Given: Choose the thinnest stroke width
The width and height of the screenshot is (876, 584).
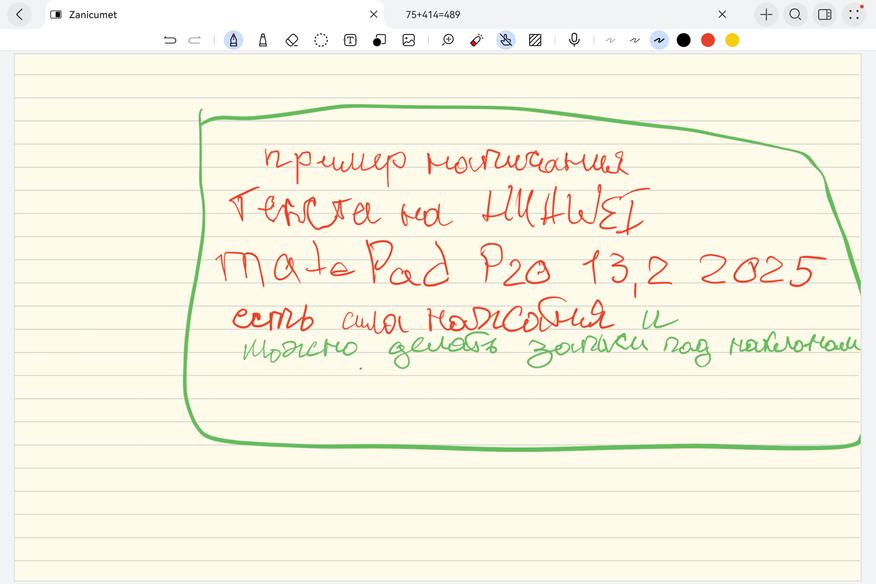Looking at the screenshot, I should 610,40.
